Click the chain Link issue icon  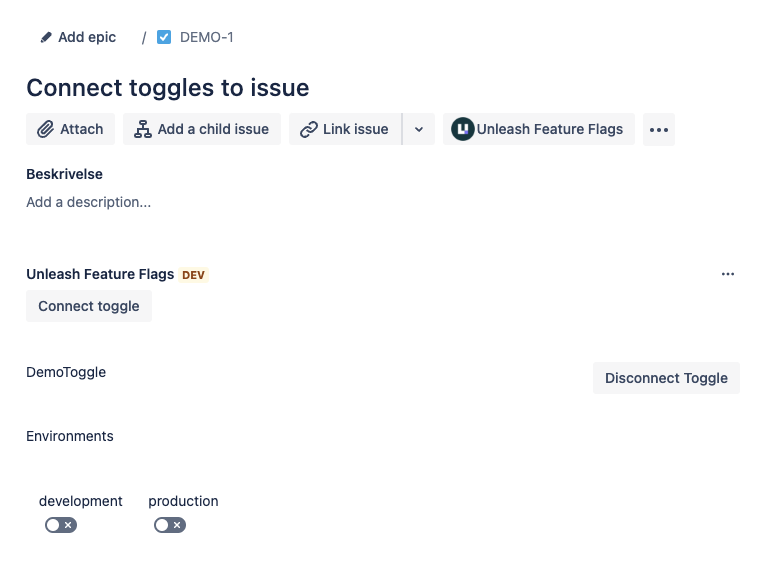click(x=309, y=129)
